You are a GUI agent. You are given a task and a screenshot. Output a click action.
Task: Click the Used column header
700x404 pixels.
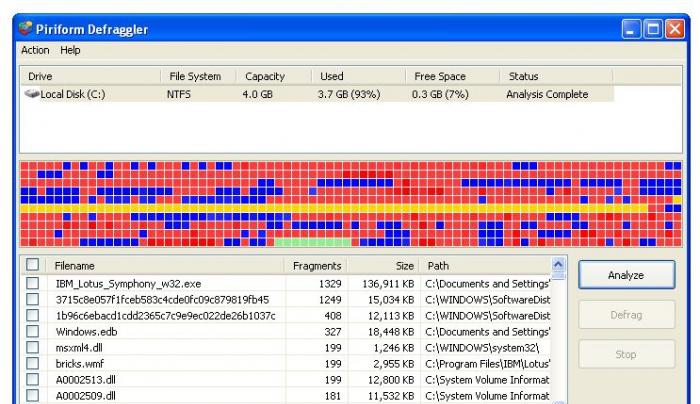point(359,76)
